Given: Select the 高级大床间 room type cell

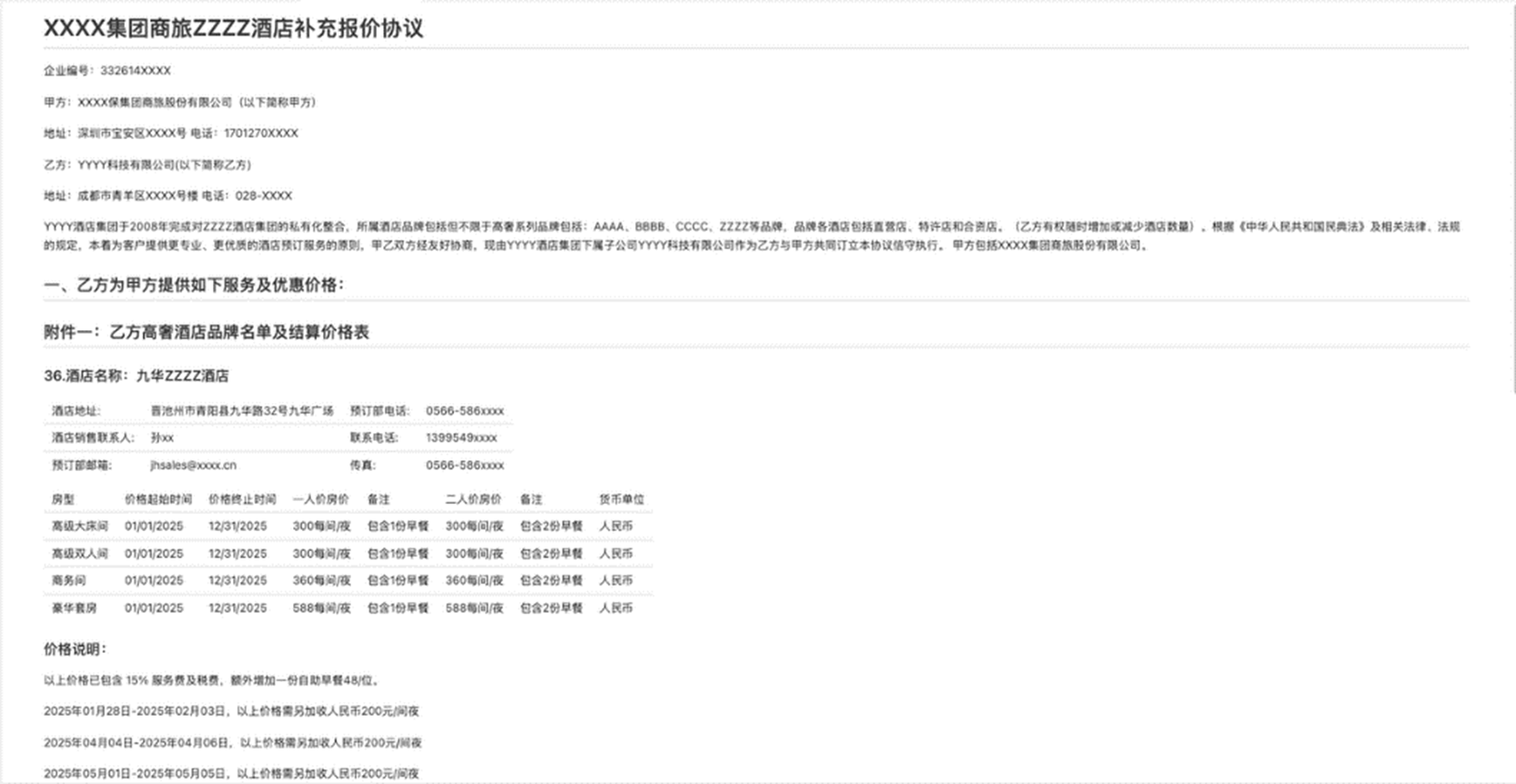Looking at the screenshot, I should pyautogui.click(x=80, y=526).
